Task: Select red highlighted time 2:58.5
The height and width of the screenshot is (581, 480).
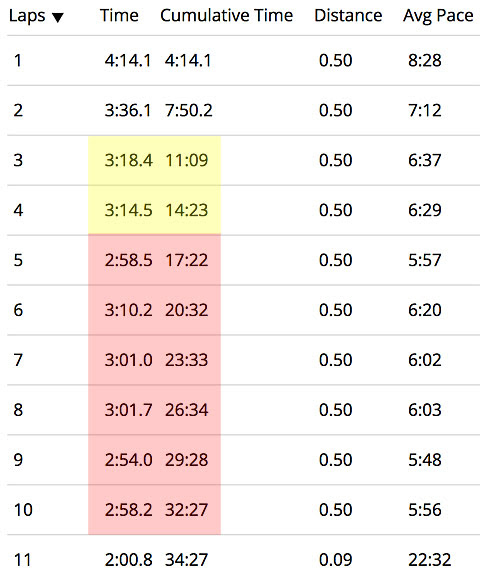Action: [128, 260]
